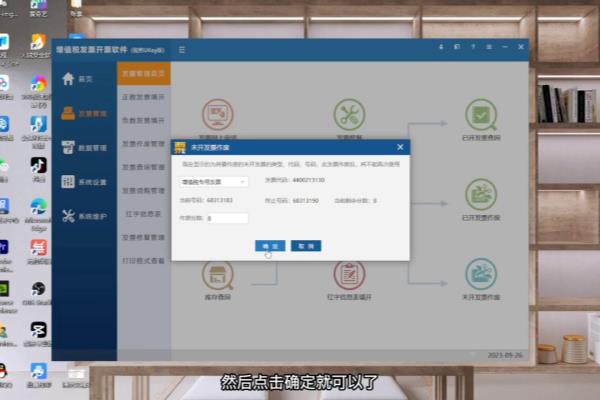Click the 作废份数 input field
This screenshot has height=400, width=600.
227,218
